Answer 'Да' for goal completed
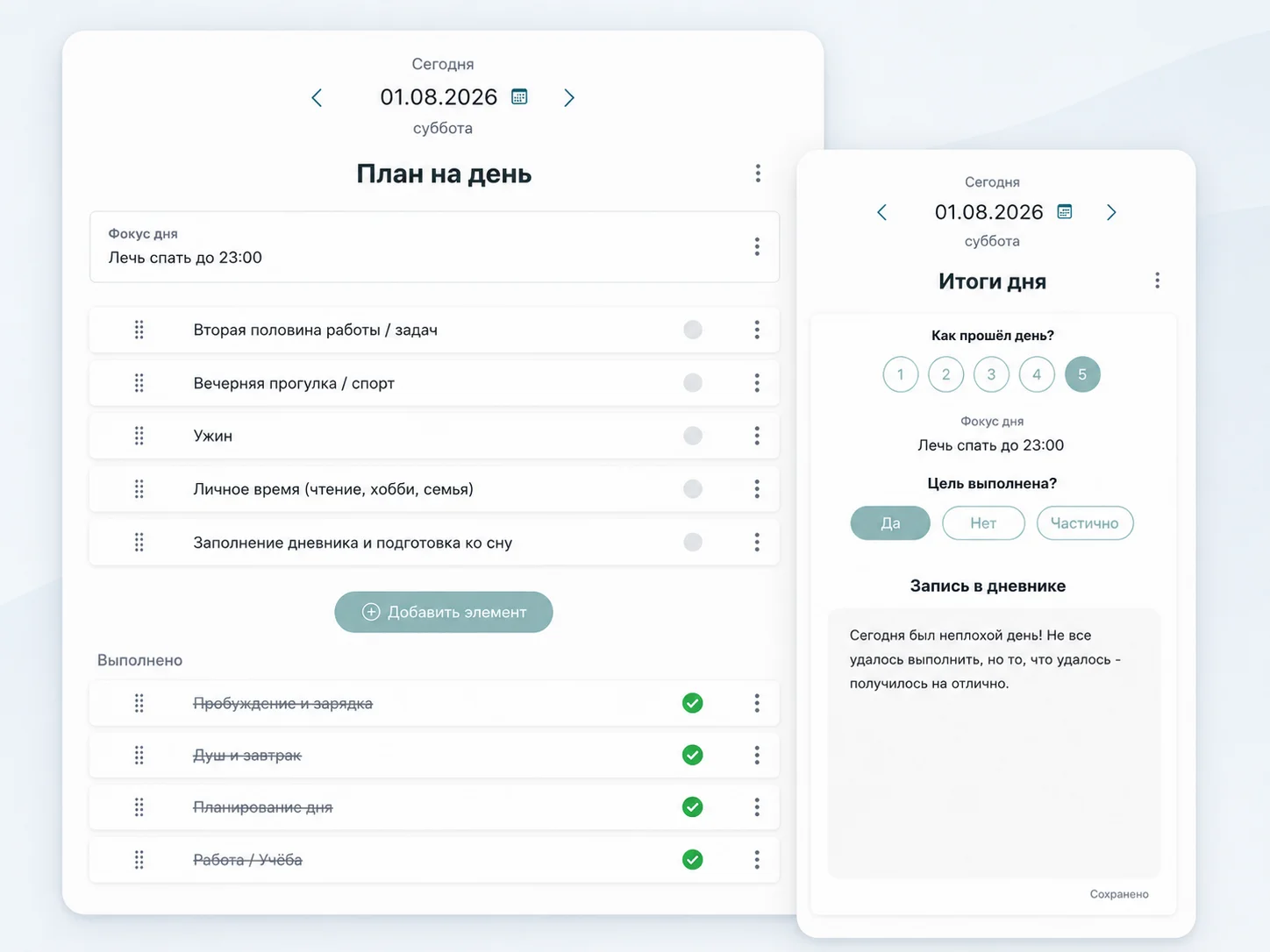Image resolution: width=1270 pixels, height=952 pixels. 890,523
